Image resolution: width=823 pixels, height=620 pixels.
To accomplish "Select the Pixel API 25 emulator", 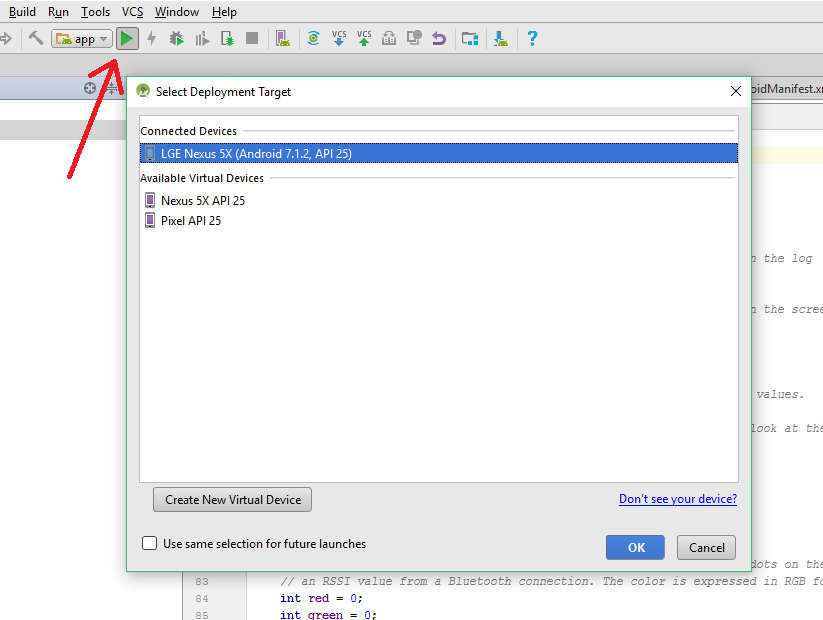I will tap(191, 220).
